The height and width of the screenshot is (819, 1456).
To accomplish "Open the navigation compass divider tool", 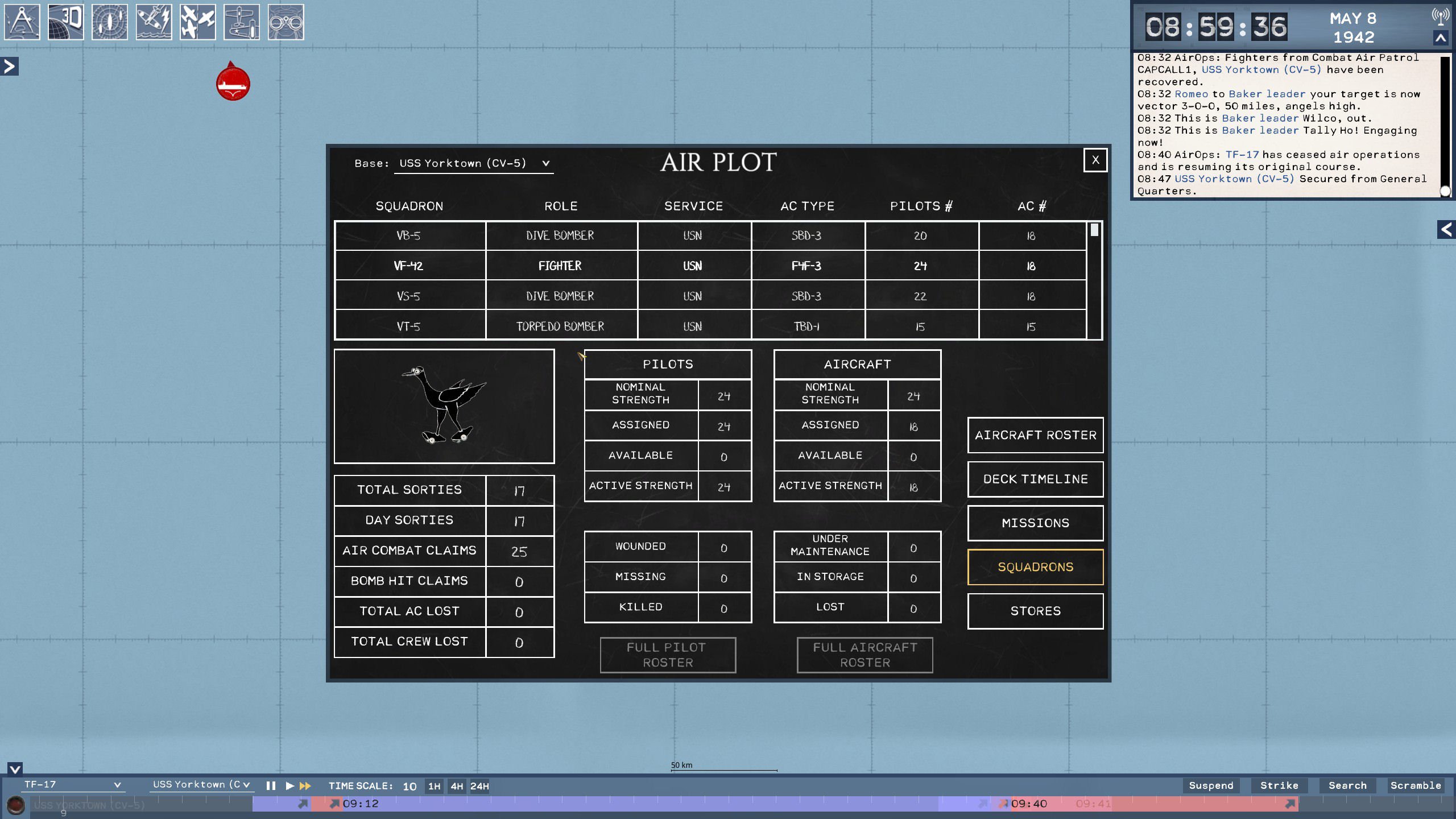I will click(22, 22).
